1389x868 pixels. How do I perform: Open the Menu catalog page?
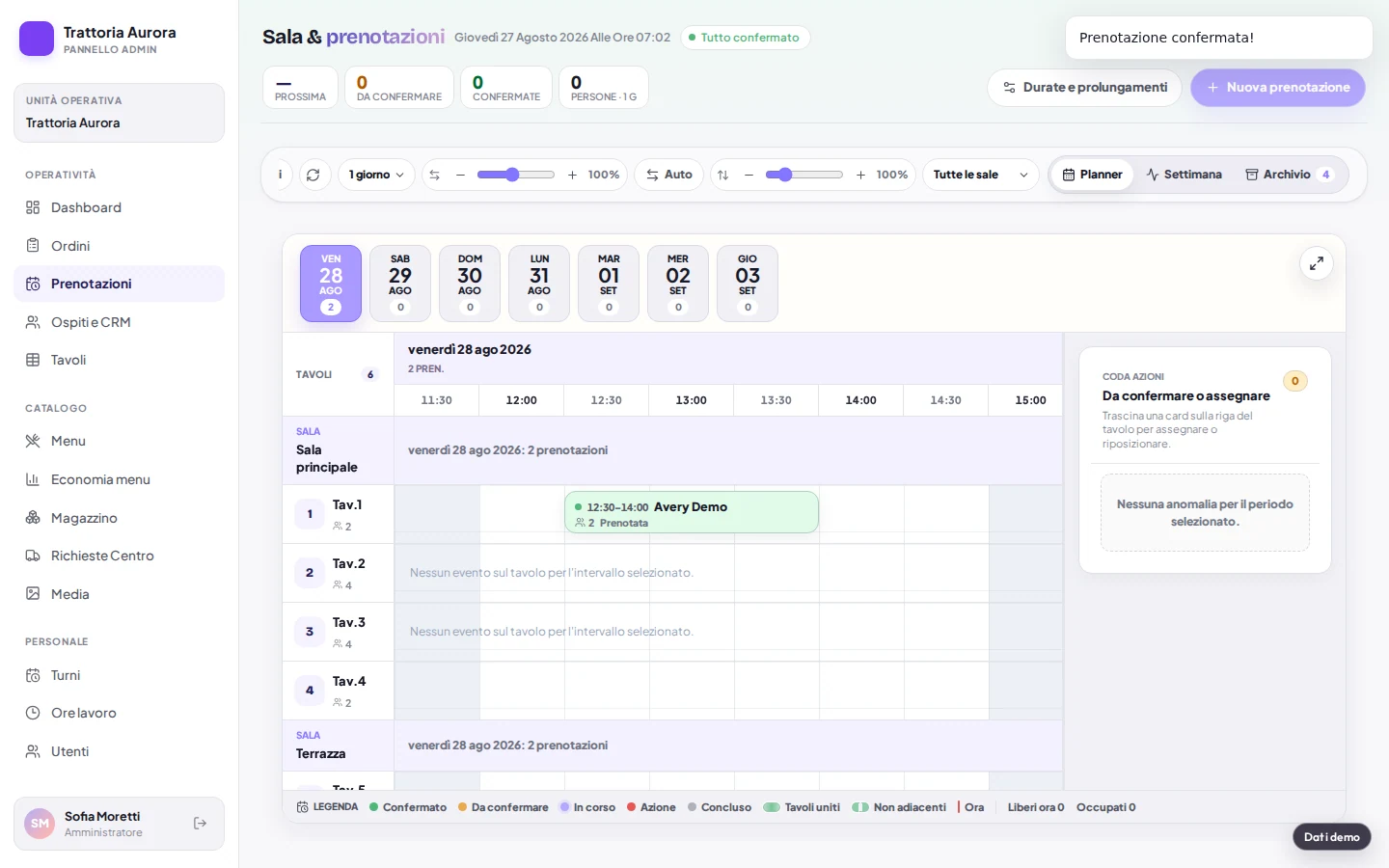(119, 441)
